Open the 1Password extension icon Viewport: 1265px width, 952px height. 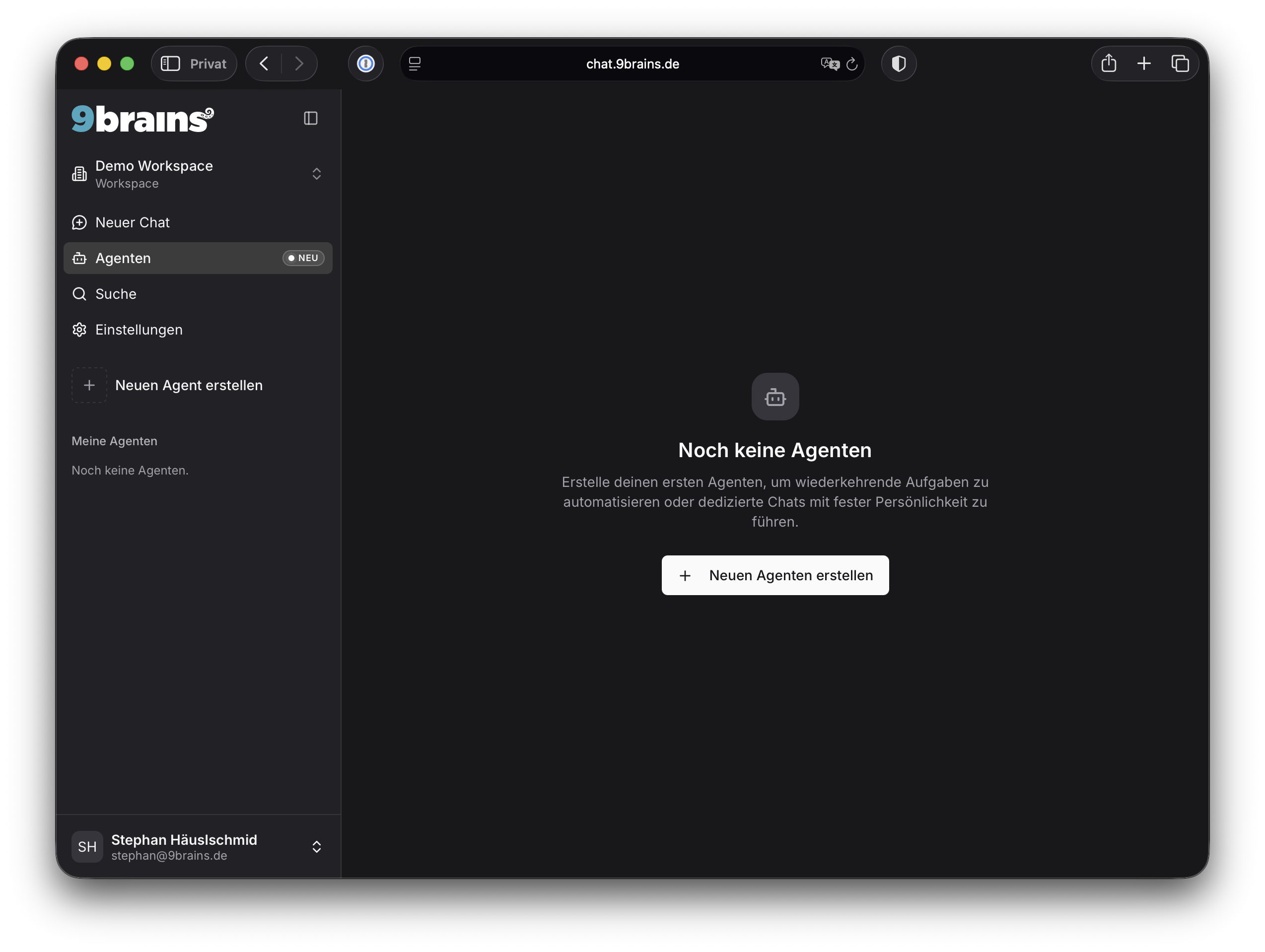click(366, 64)
